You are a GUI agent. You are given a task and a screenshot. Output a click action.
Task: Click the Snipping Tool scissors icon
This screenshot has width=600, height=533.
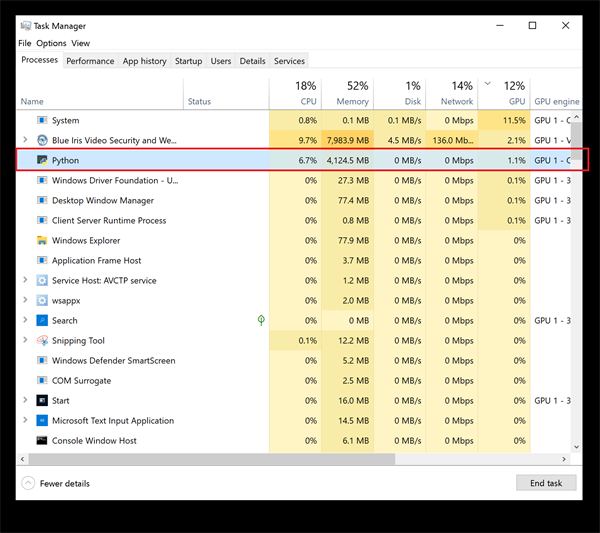pyautogui.click(x=42, y=340)
